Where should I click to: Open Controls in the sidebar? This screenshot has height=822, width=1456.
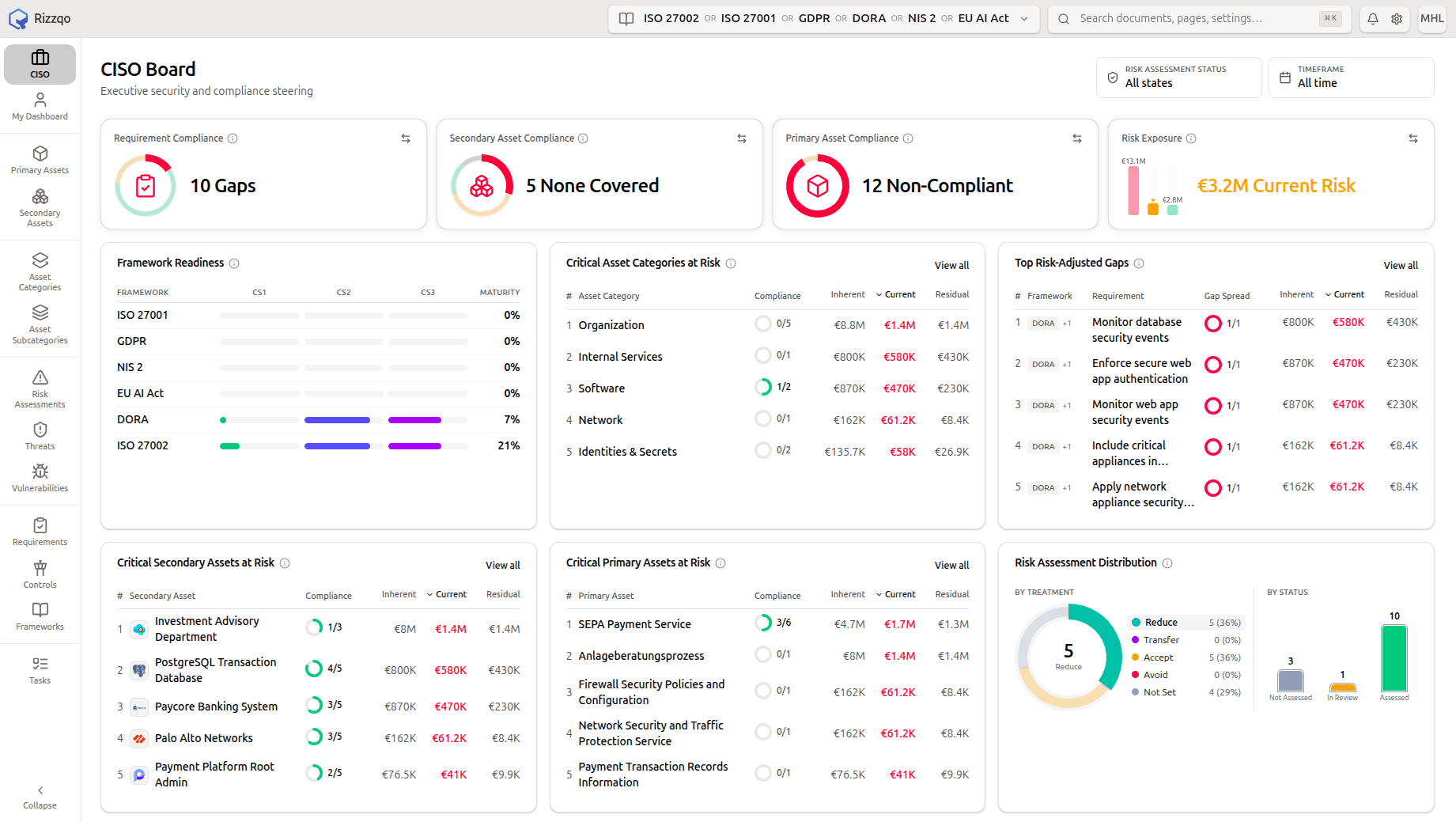pos(40,574)
